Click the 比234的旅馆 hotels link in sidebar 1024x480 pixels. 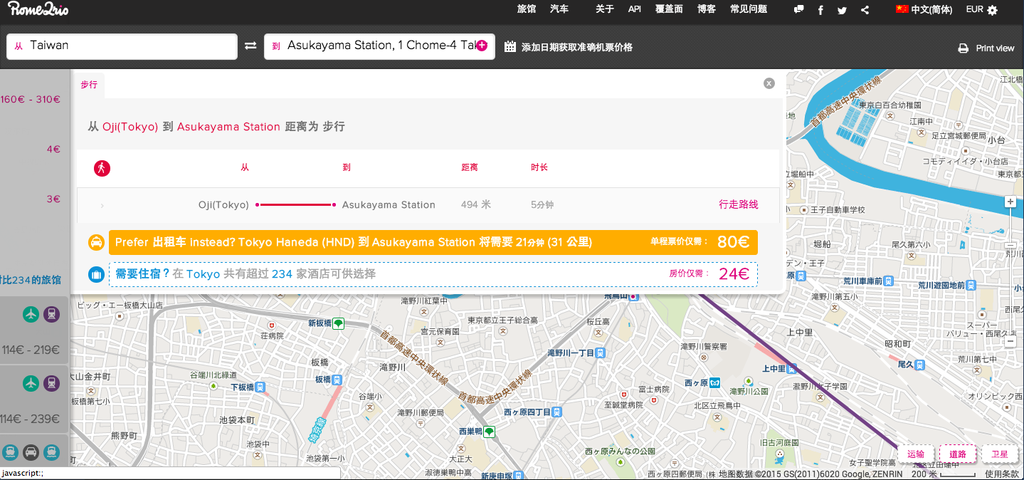[x=31, y=280]
